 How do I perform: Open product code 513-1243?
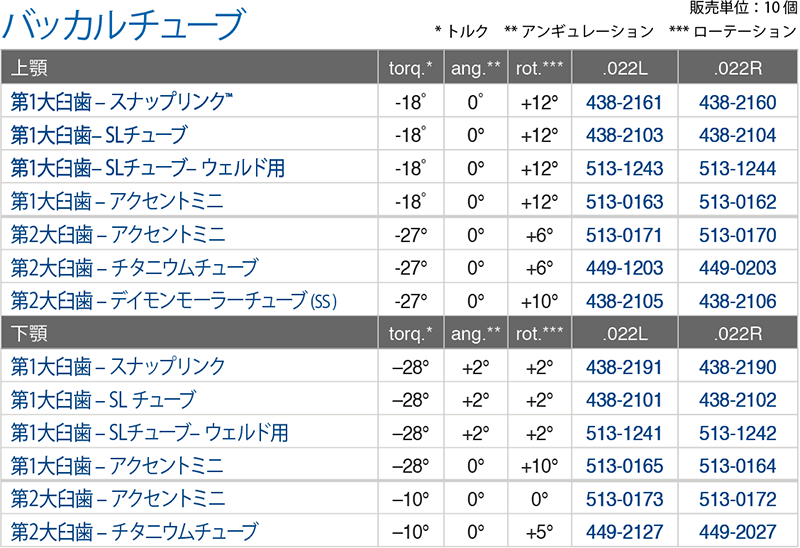coord(624,168)
